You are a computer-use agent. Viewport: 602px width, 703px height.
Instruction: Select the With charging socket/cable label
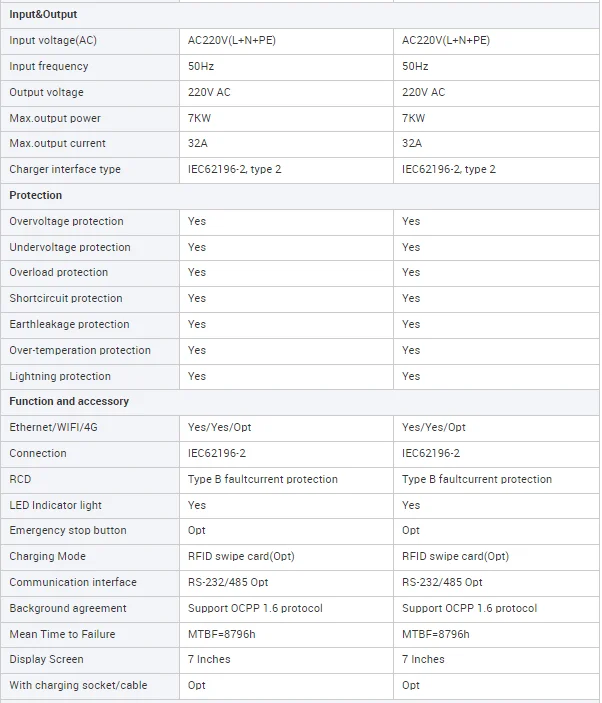pos(78,686)
